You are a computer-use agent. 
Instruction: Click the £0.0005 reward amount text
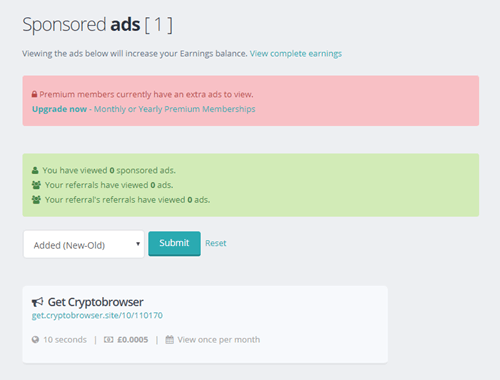(133, 340)
